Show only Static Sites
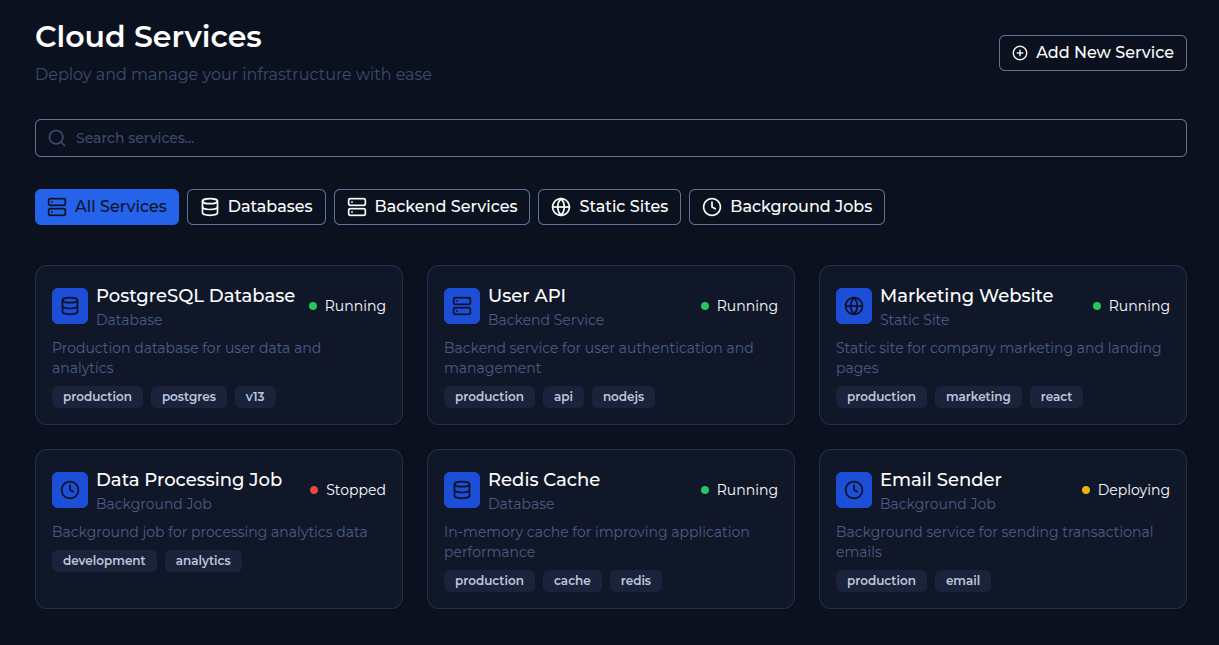Viewport: 1219px width, 645px height. pos(610,207)
